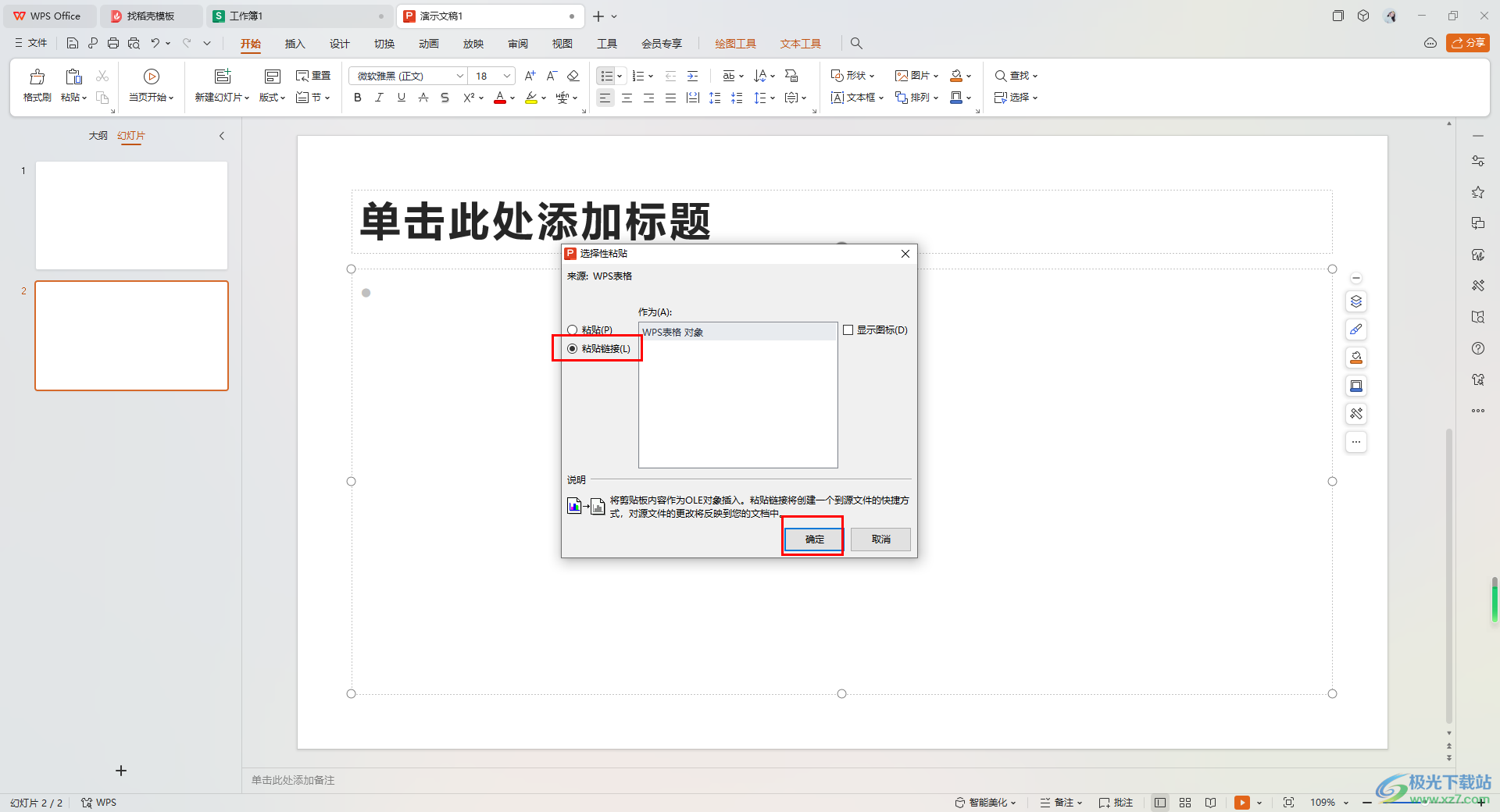Open the 插入 (Insert) ribbon tab
The image size is (1500, 812).
(295, 44)
